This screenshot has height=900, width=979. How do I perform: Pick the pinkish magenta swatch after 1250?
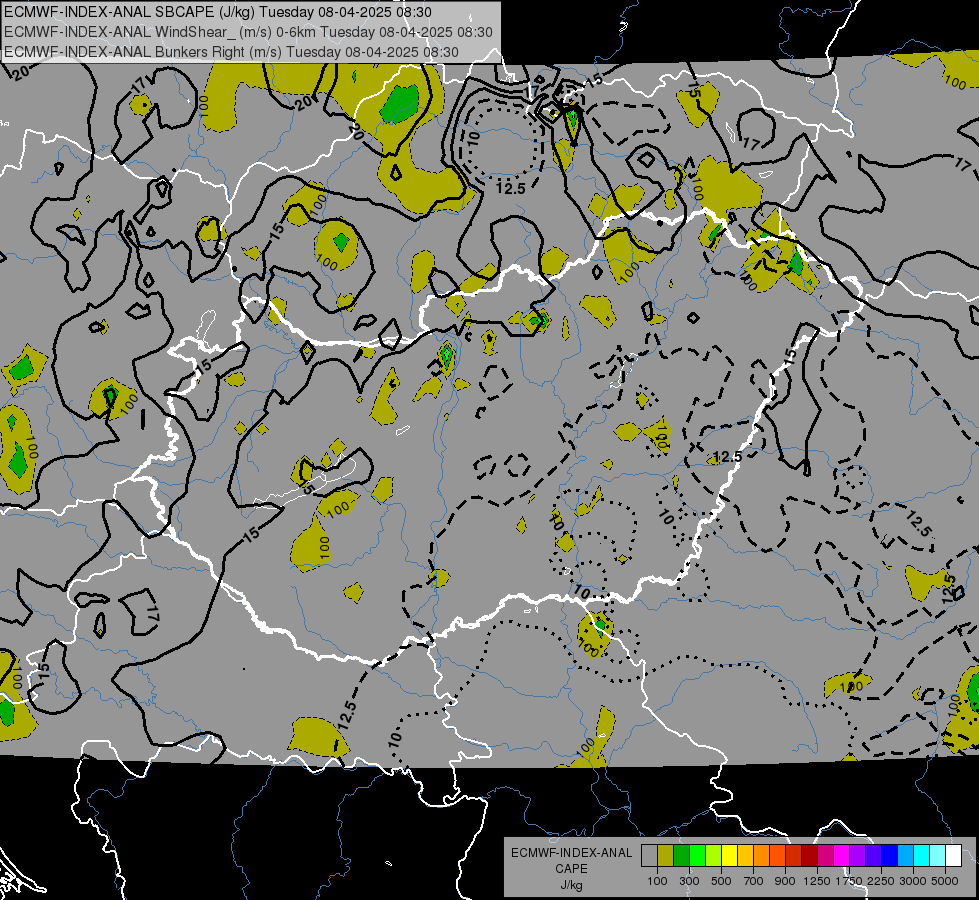(x=826, y=855)
